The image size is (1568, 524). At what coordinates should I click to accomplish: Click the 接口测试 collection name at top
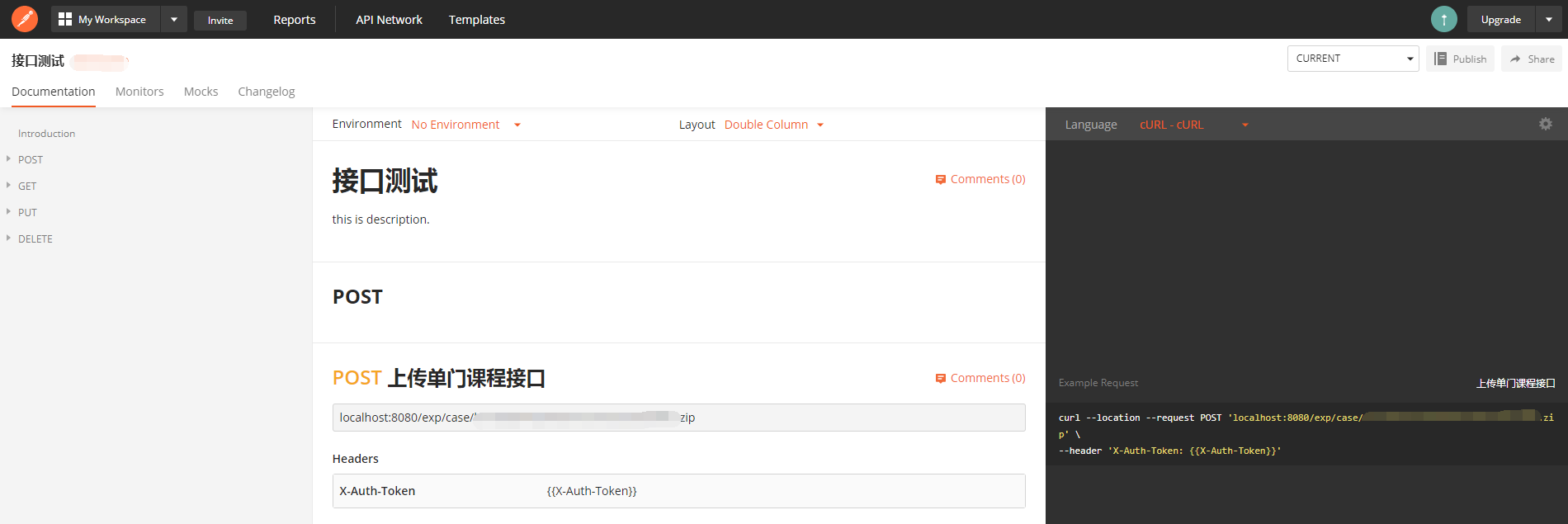[38, 60]
